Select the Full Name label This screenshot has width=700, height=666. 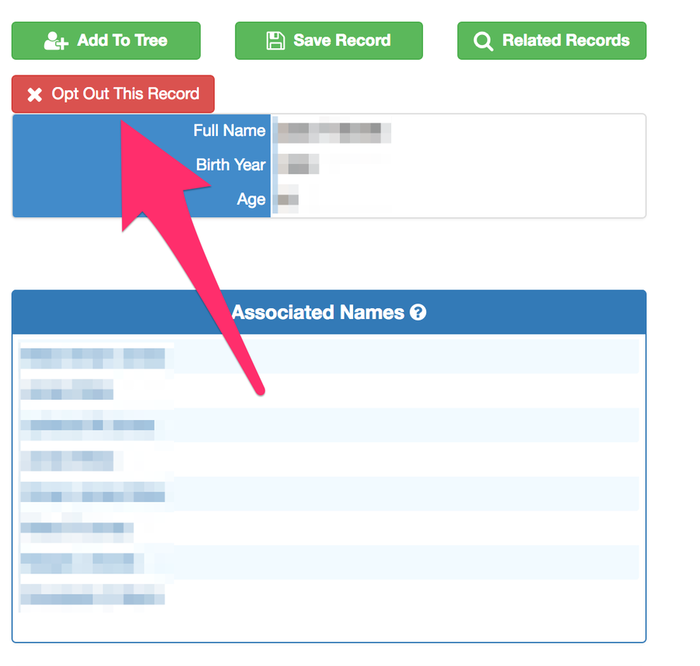coord(229,131)
